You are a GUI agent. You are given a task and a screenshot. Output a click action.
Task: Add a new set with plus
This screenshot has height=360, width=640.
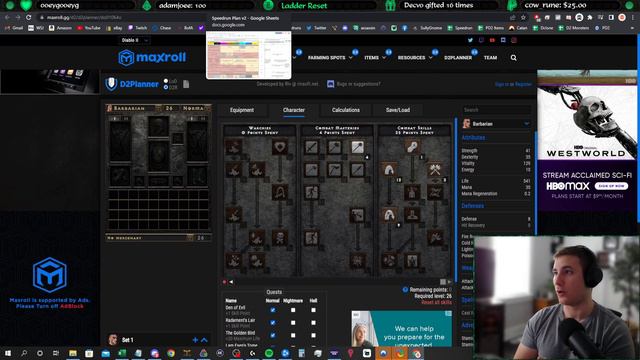(x=195, y=340)
